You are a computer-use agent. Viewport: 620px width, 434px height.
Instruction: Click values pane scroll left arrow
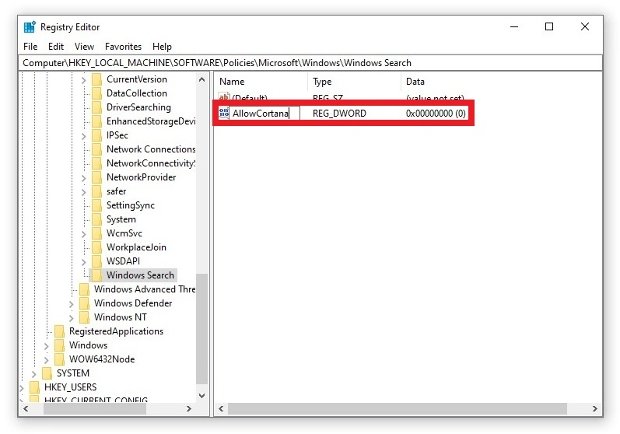(221, 409)
